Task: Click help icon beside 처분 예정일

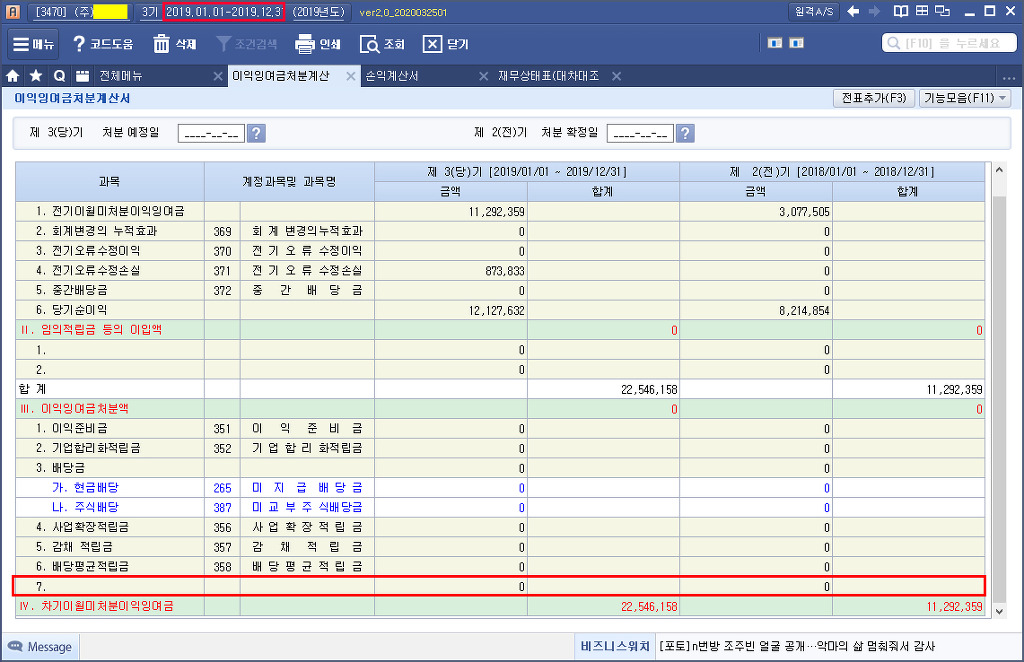Action: 256,133
